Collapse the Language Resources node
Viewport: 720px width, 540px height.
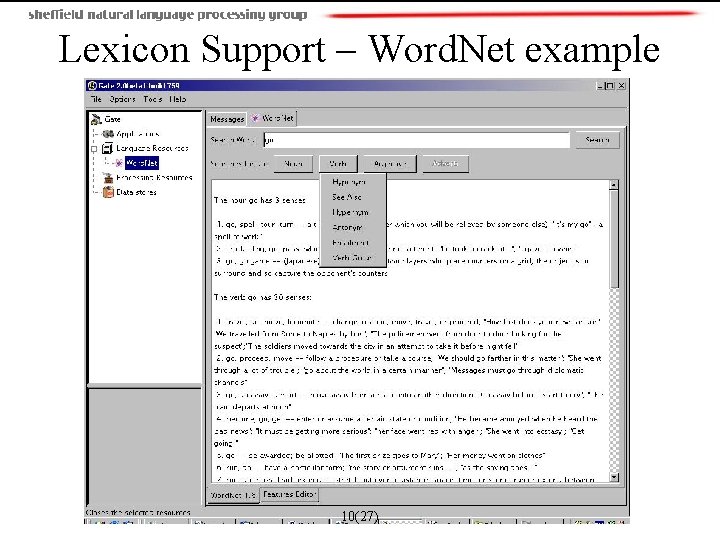point(94,149)
